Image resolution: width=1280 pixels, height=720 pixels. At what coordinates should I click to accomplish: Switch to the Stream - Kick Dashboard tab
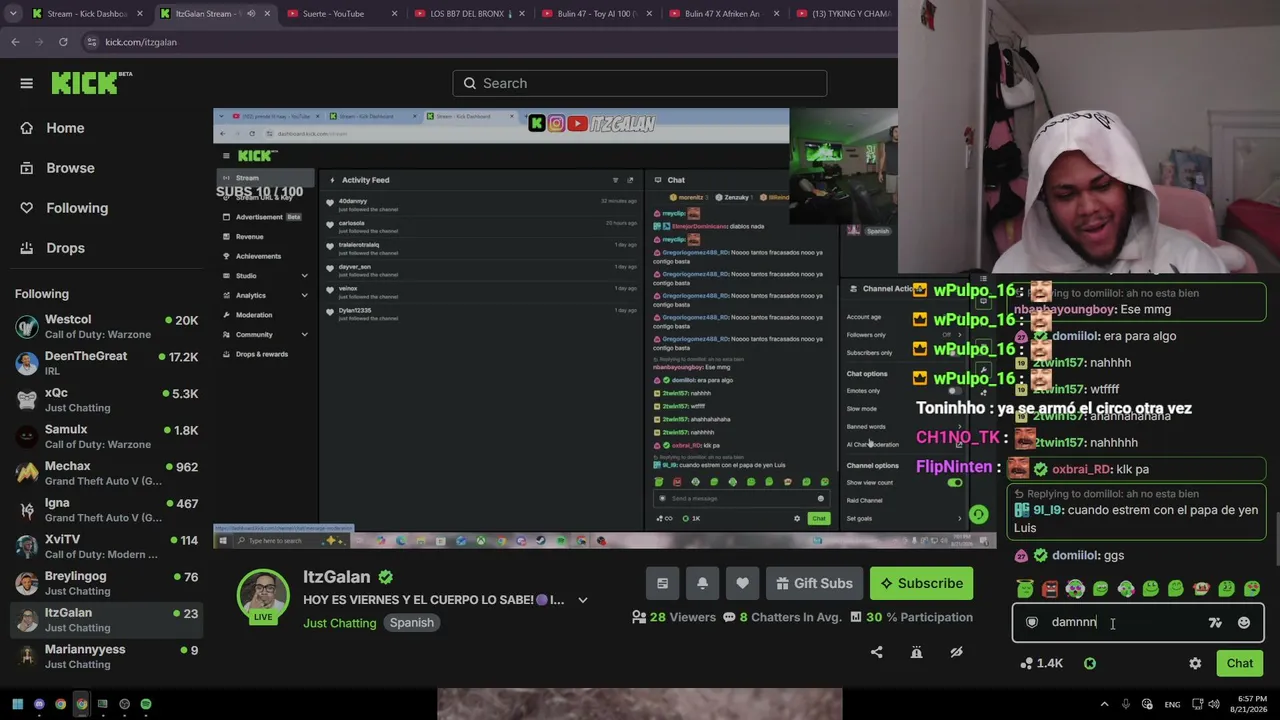pos(85,14)
